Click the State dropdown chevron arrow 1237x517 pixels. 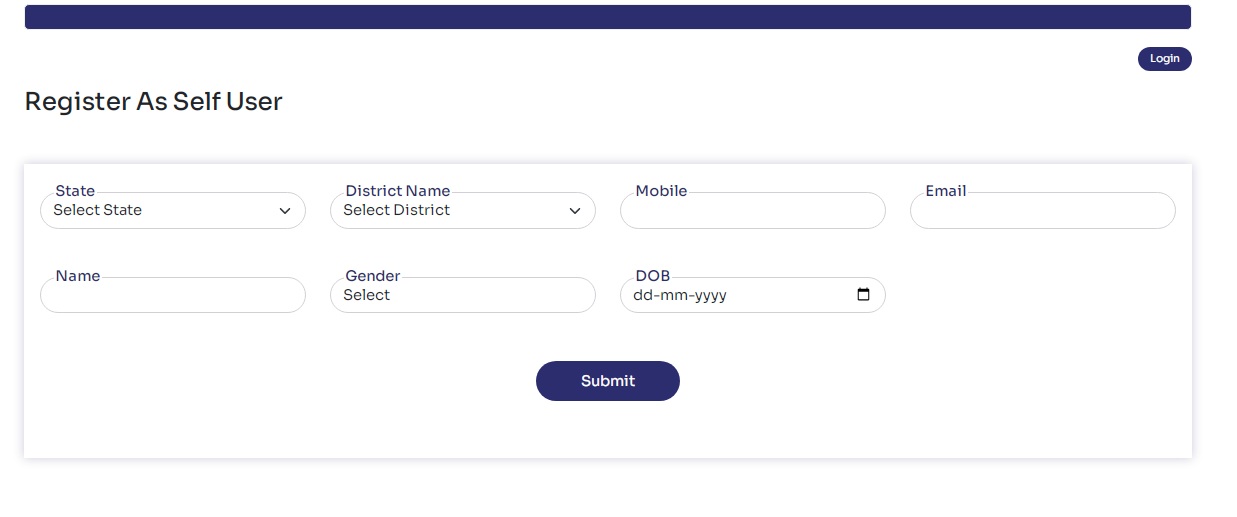tap(285, 211)
